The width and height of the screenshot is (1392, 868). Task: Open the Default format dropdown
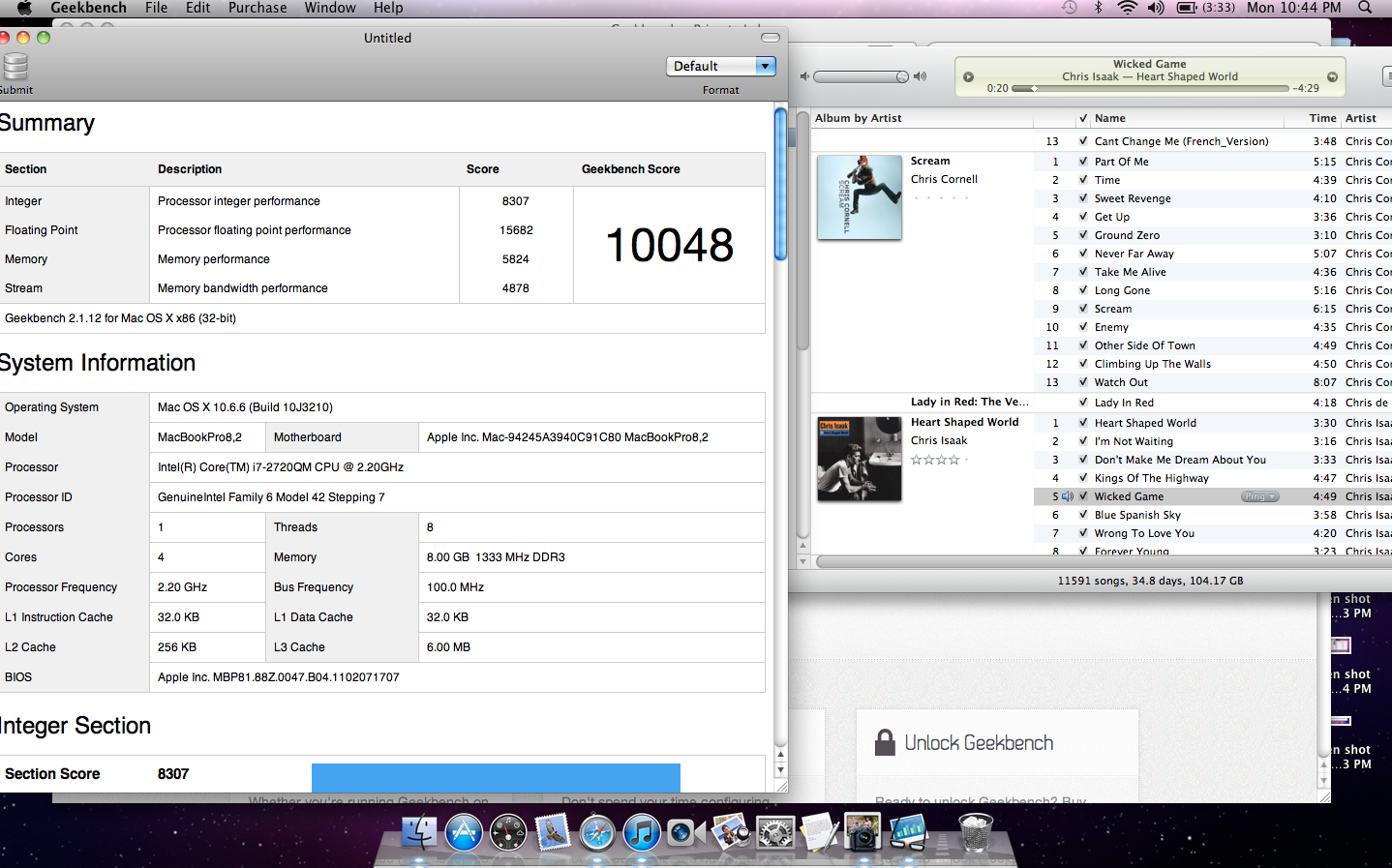pyautogui.click(x=721, y=66)
